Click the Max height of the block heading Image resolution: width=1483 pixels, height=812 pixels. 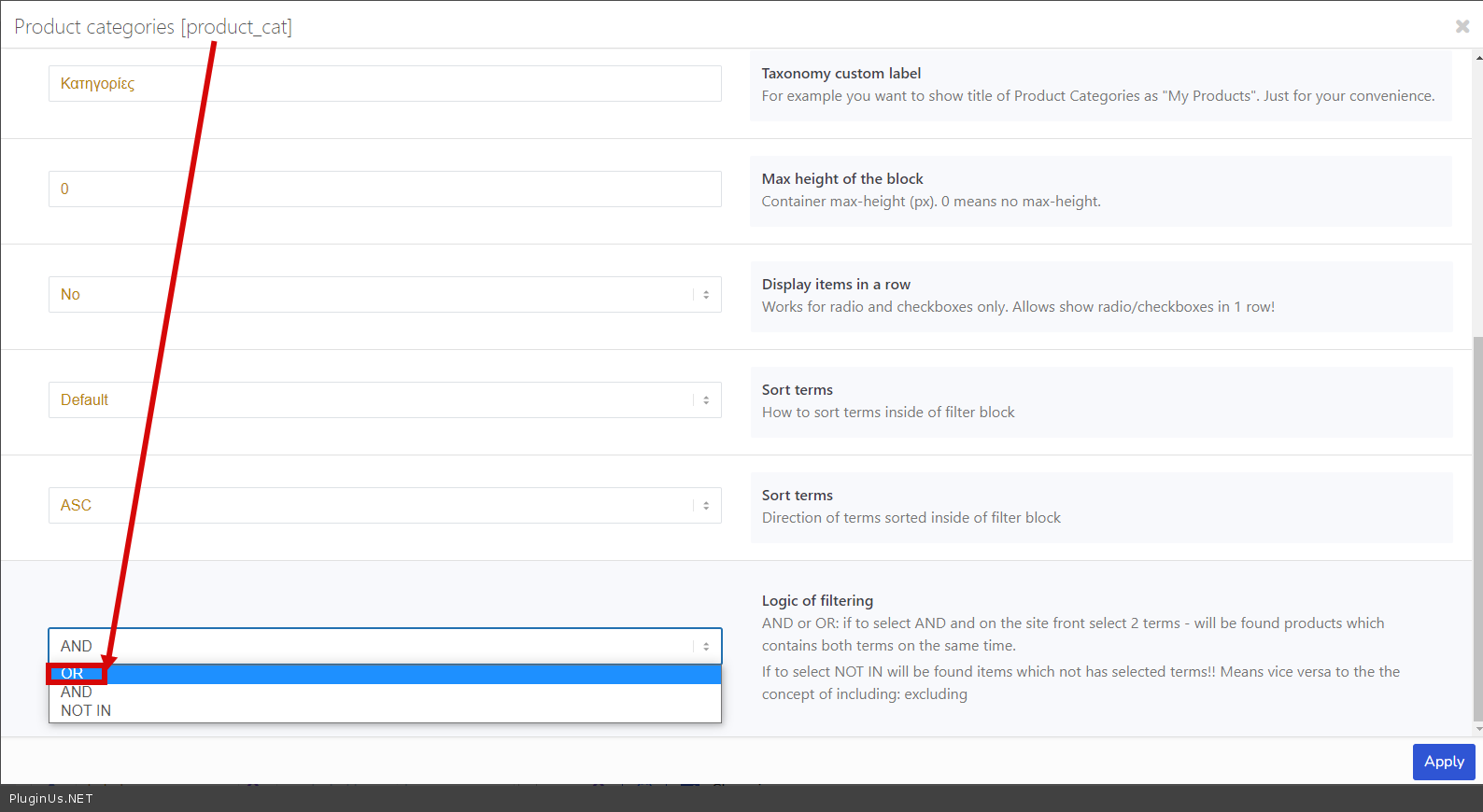coord(841,179)
